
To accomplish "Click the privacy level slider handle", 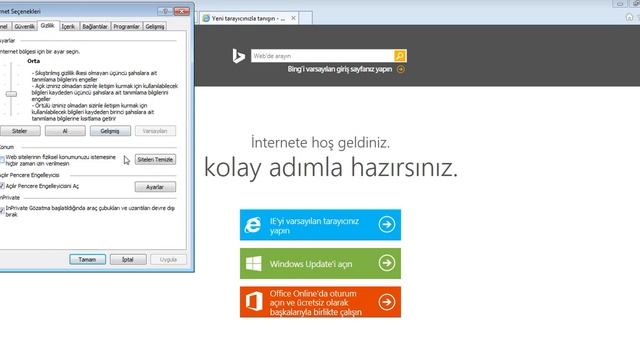I will (11, 94).
